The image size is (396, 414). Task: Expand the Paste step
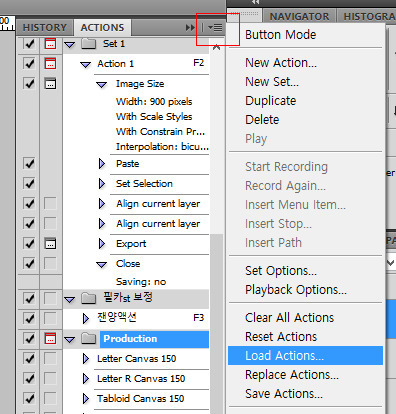(102, 164)
